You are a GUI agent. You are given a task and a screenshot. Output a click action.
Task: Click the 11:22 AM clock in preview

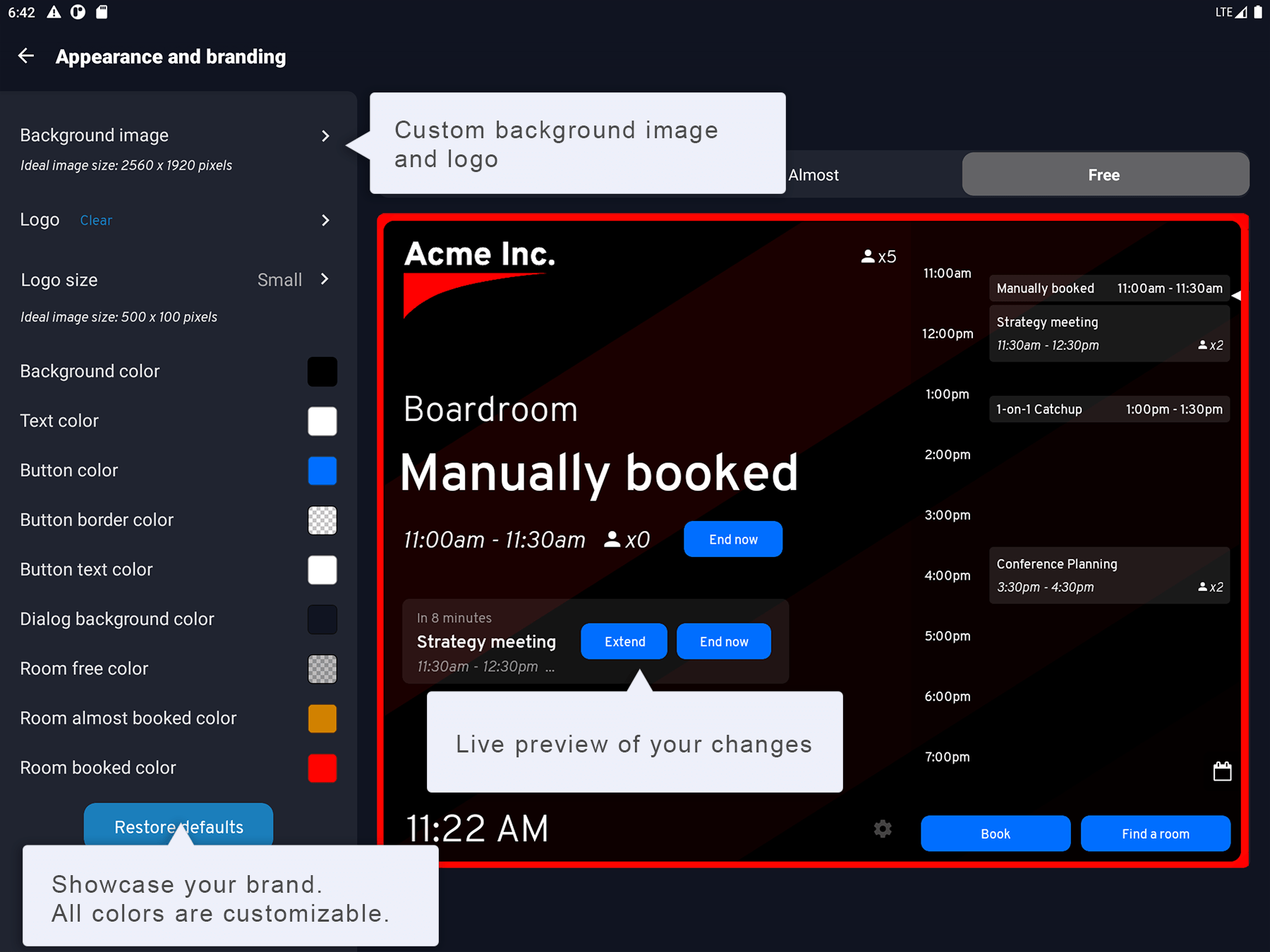pyautogui.click(x=477, y=828)
